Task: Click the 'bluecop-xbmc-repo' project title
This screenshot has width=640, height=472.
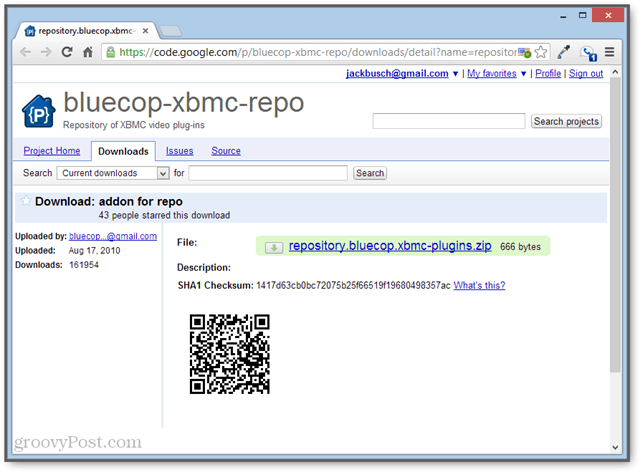Action: tap(184, 102)
